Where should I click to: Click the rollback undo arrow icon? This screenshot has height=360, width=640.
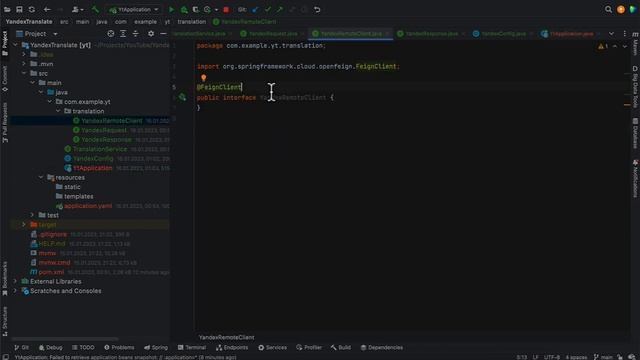[317, 9]
